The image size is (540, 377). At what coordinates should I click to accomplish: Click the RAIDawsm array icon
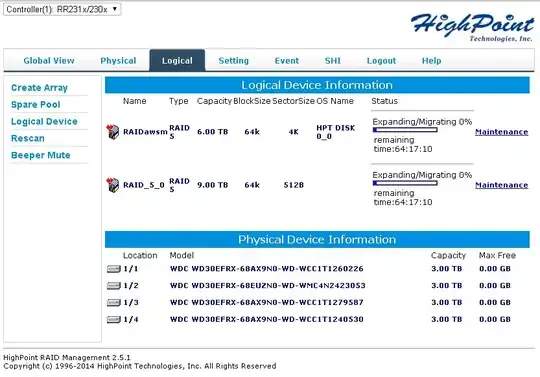pos(113,132)
